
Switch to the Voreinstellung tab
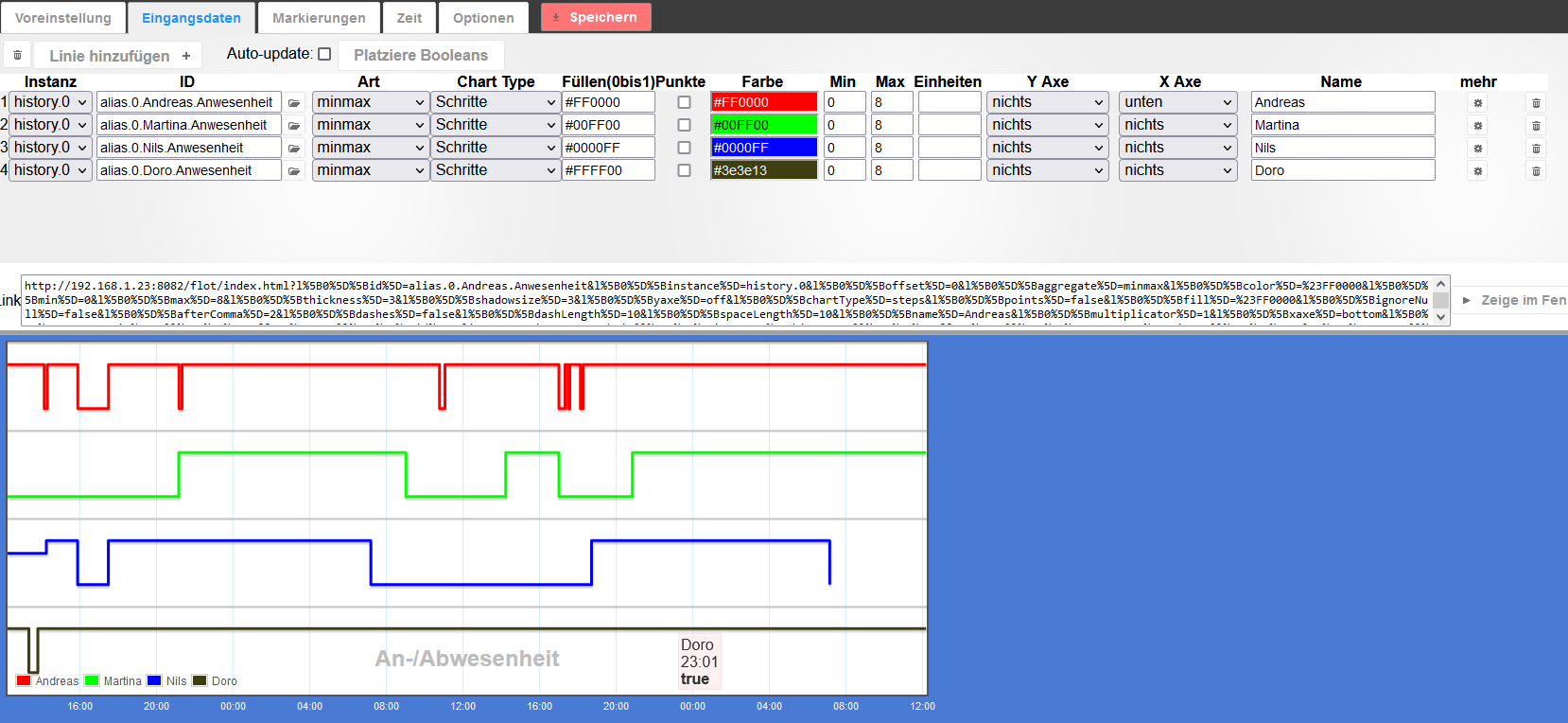click(x=63, y=18)
